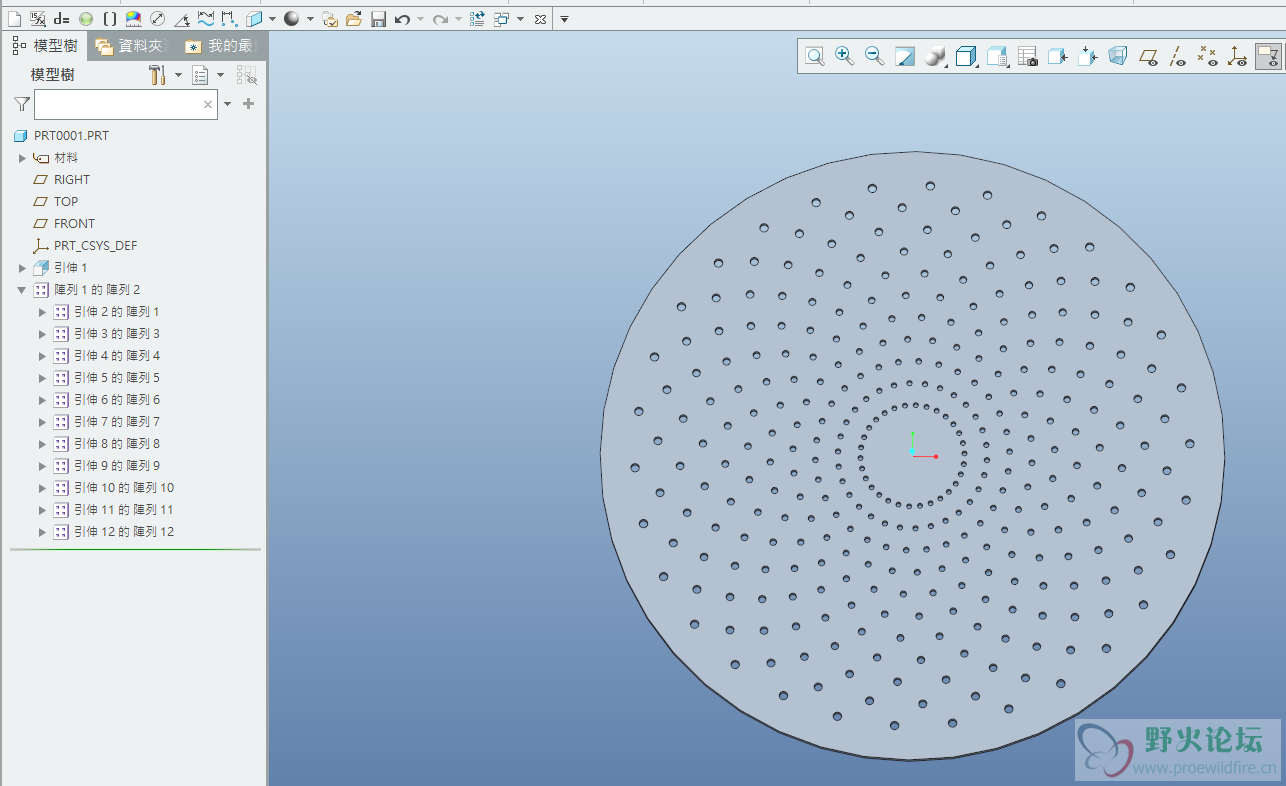The image size is (1286, 786).
Task: Select PRT0001.PRT in the tree
Action: (x=71, y=136)
